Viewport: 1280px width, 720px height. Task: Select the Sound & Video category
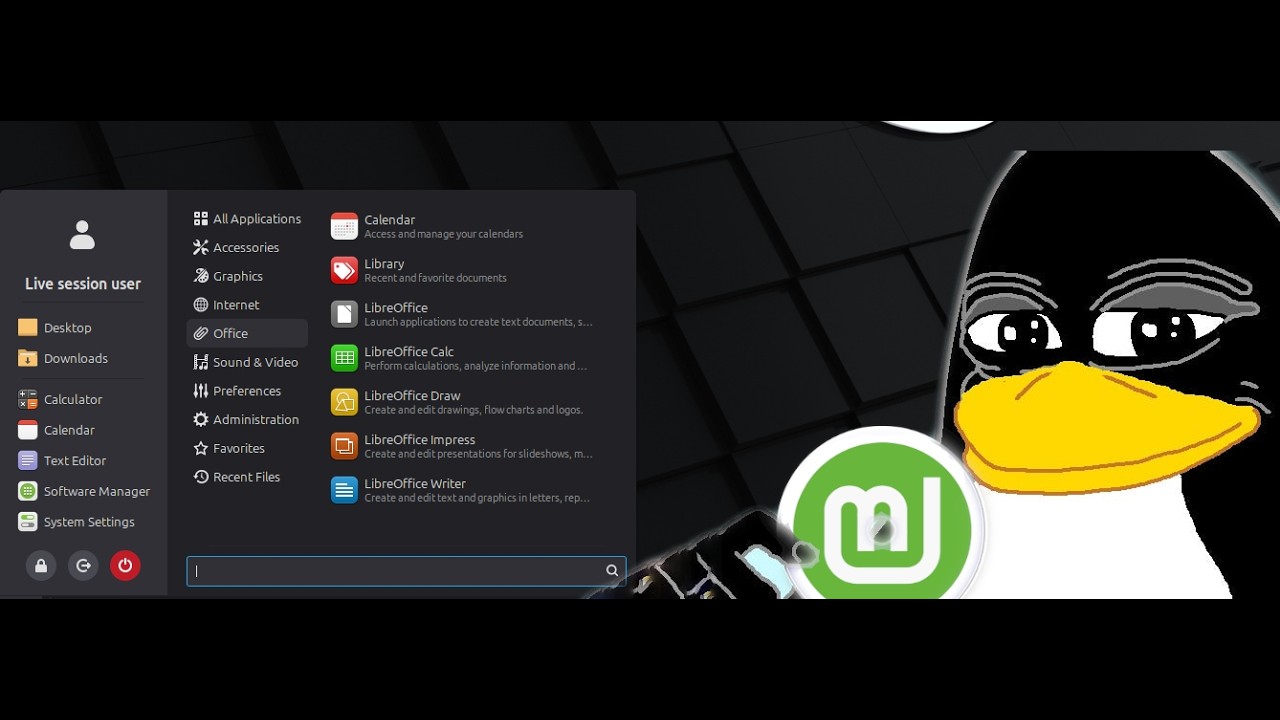247,362
